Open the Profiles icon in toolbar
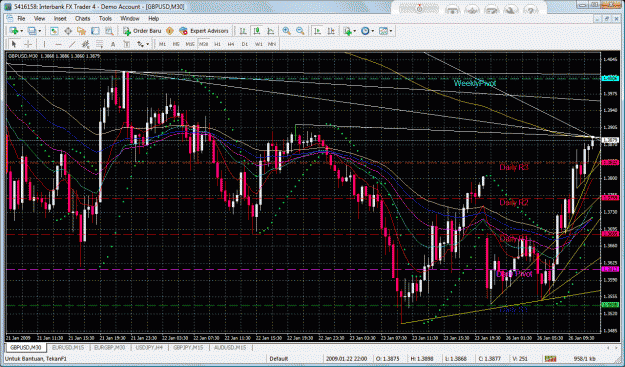 point(31,31)
